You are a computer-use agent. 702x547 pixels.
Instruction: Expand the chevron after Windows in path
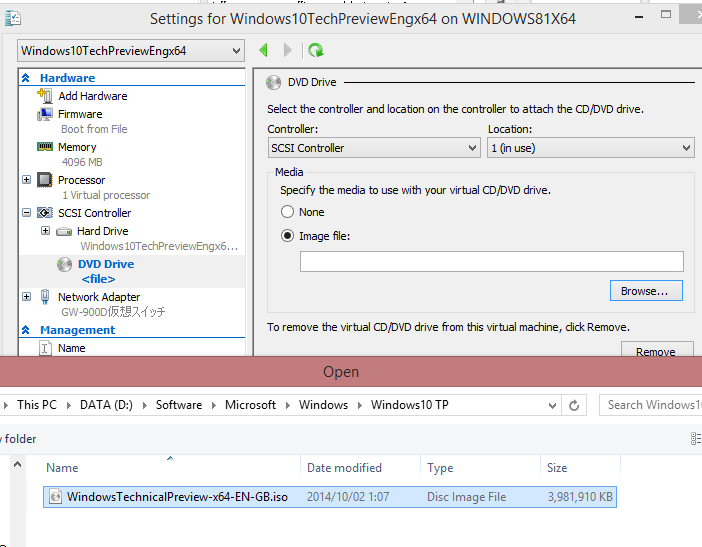point(360,405)
